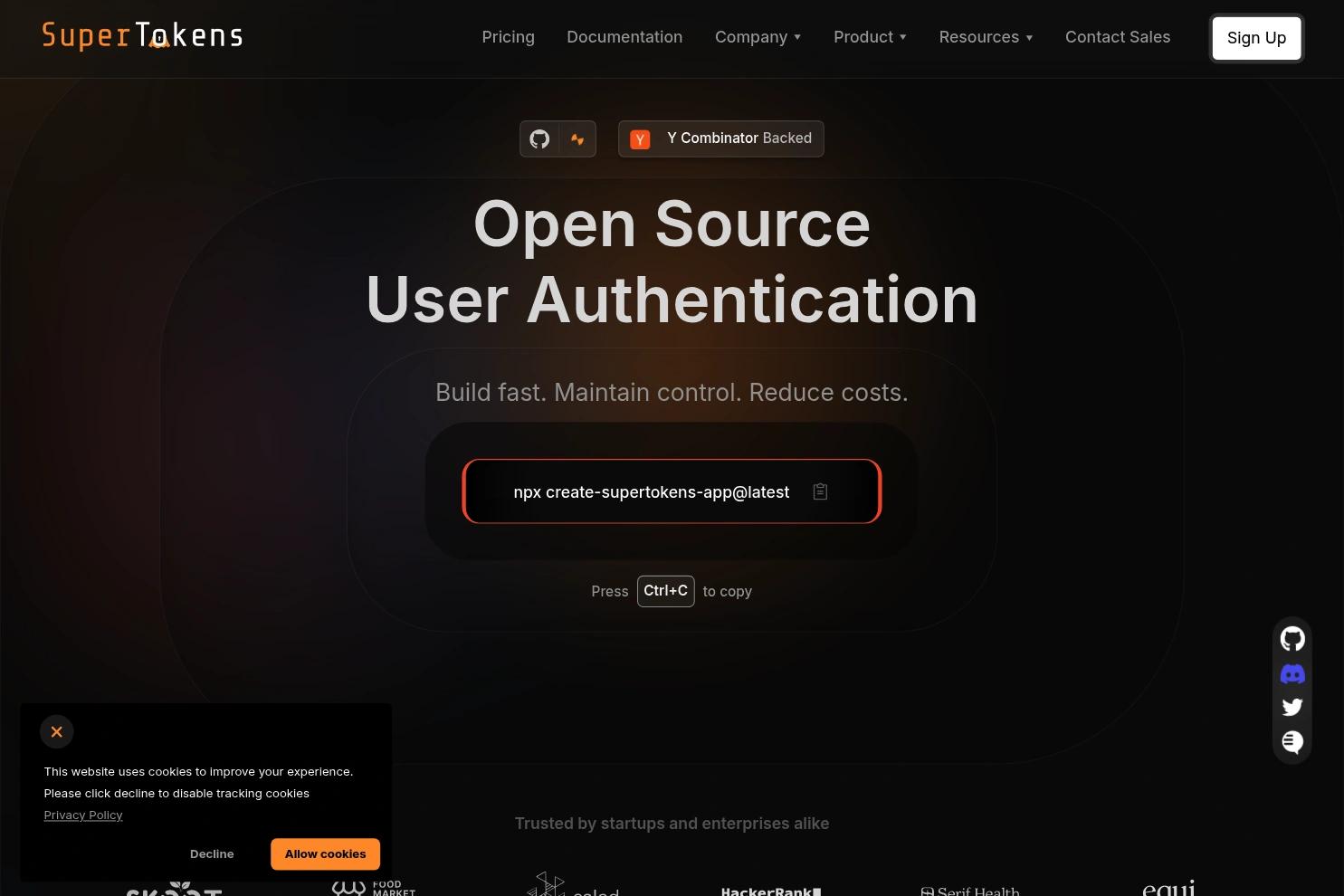Decline tracking cookies
The image size is (1344, 896).
212,853
